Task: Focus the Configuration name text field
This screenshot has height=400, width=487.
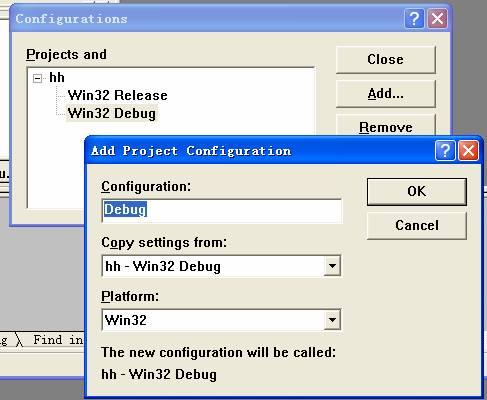Action: coord(222,210)
